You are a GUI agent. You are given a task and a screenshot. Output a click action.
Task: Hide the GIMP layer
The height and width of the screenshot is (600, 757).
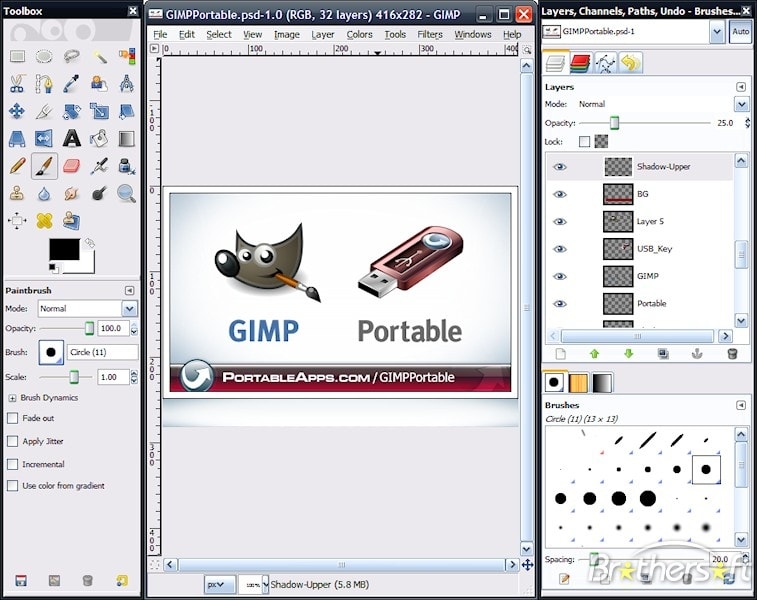(560, 277)
